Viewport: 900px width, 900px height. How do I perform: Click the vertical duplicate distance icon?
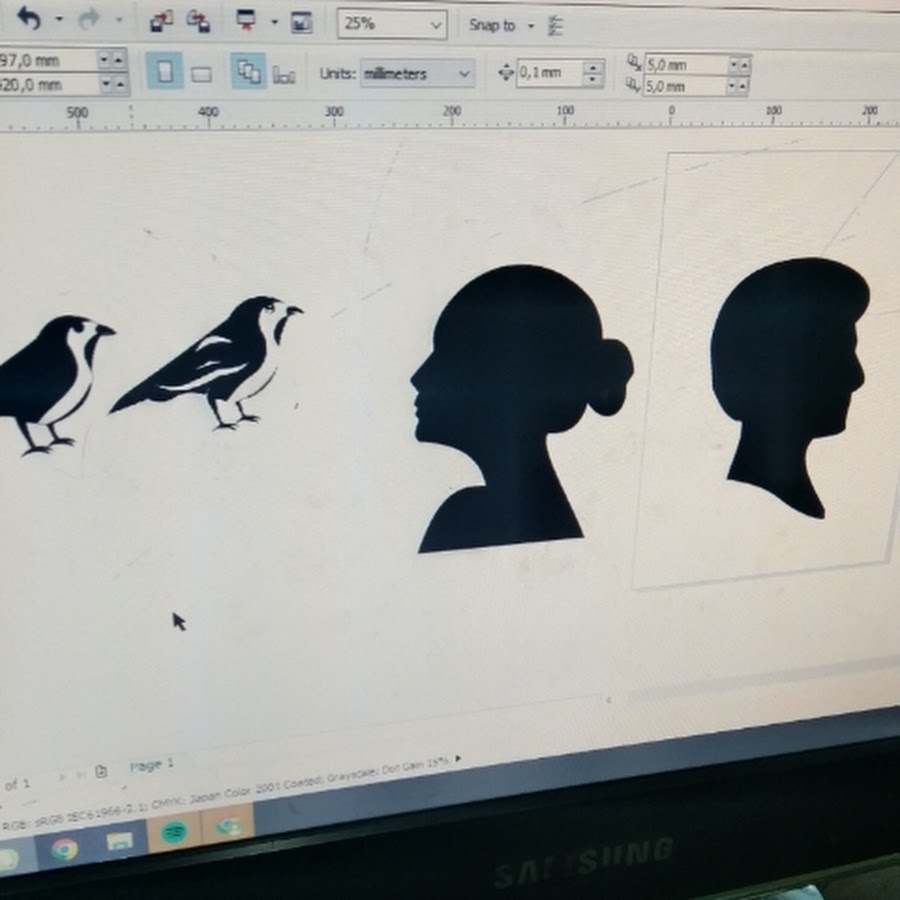632,86
